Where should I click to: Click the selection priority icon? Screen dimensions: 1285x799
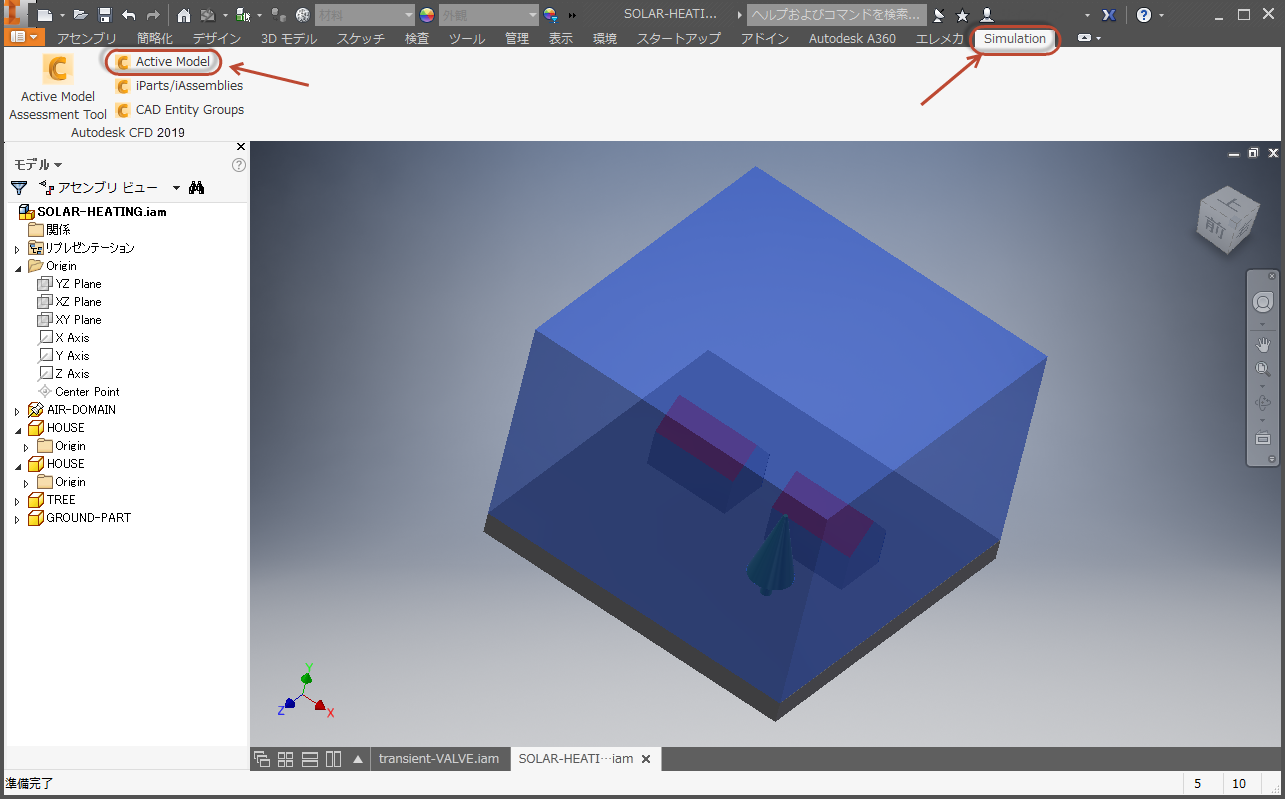[241, 15]
